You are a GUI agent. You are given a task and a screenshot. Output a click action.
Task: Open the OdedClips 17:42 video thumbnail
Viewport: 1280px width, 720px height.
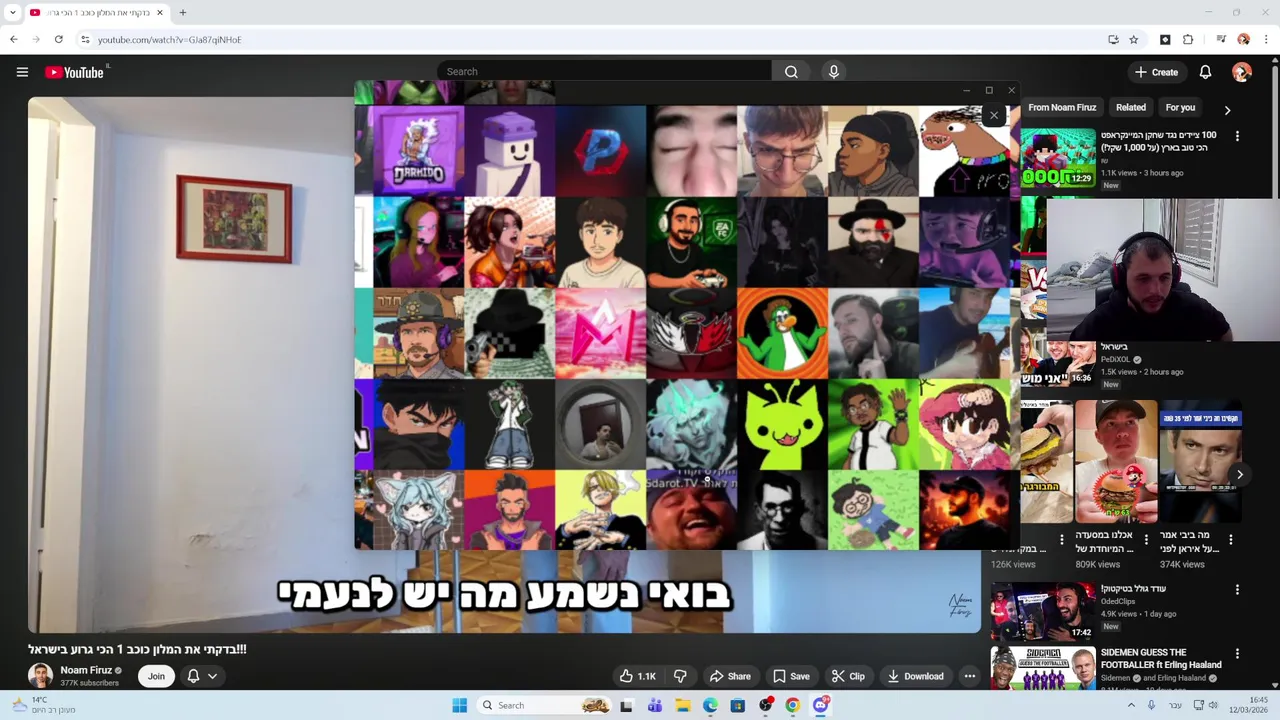pyautogui.click(x=1043, y=611)
